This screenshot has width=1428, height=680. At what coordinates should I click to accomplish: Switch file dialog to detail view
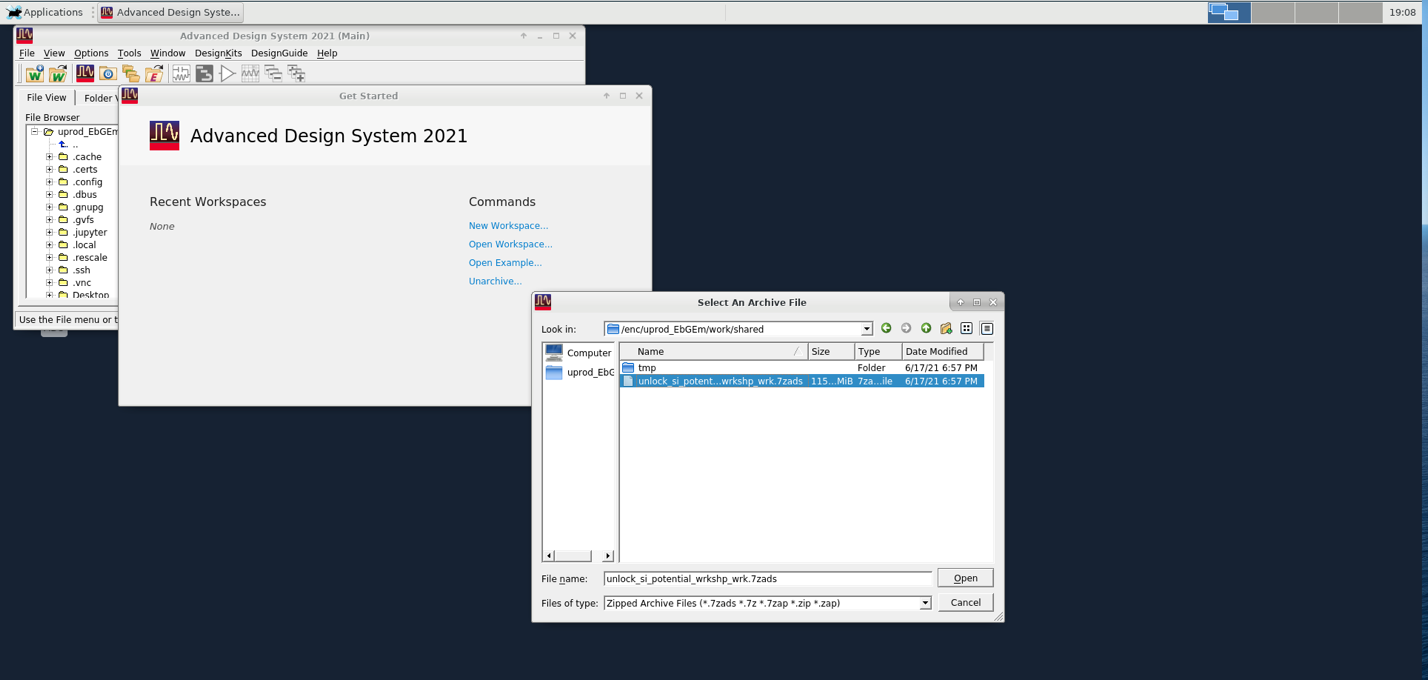point(986,328)
